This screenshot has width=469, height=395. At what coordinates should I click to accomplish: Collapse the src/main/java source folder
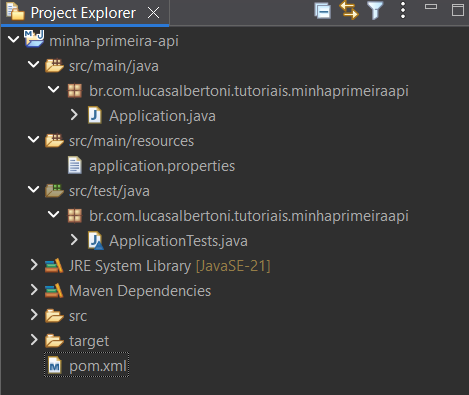pyautogui.click(x=33, y=64)
